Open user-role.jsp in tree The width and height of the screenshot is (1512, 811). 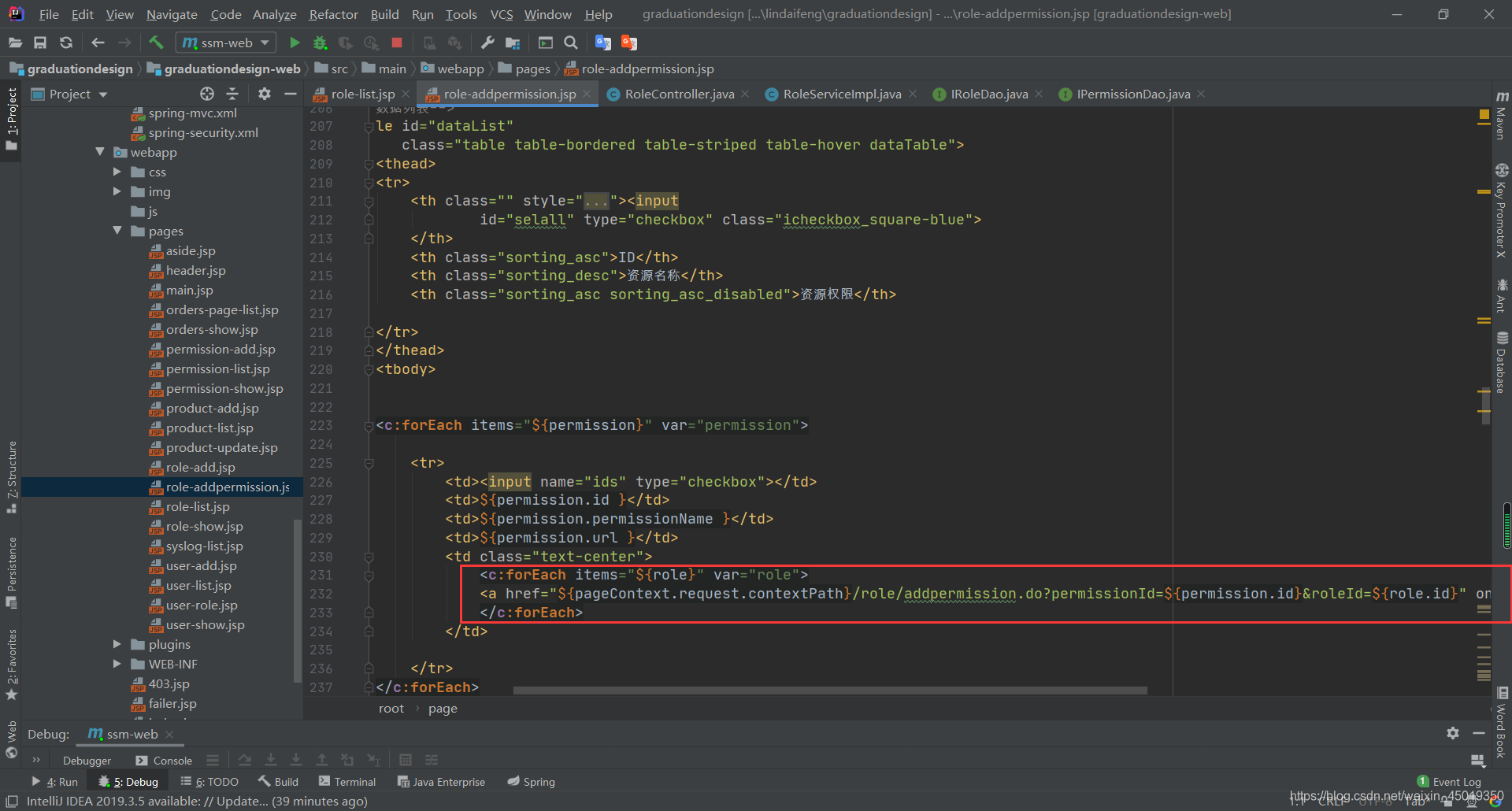coord(202,605)
